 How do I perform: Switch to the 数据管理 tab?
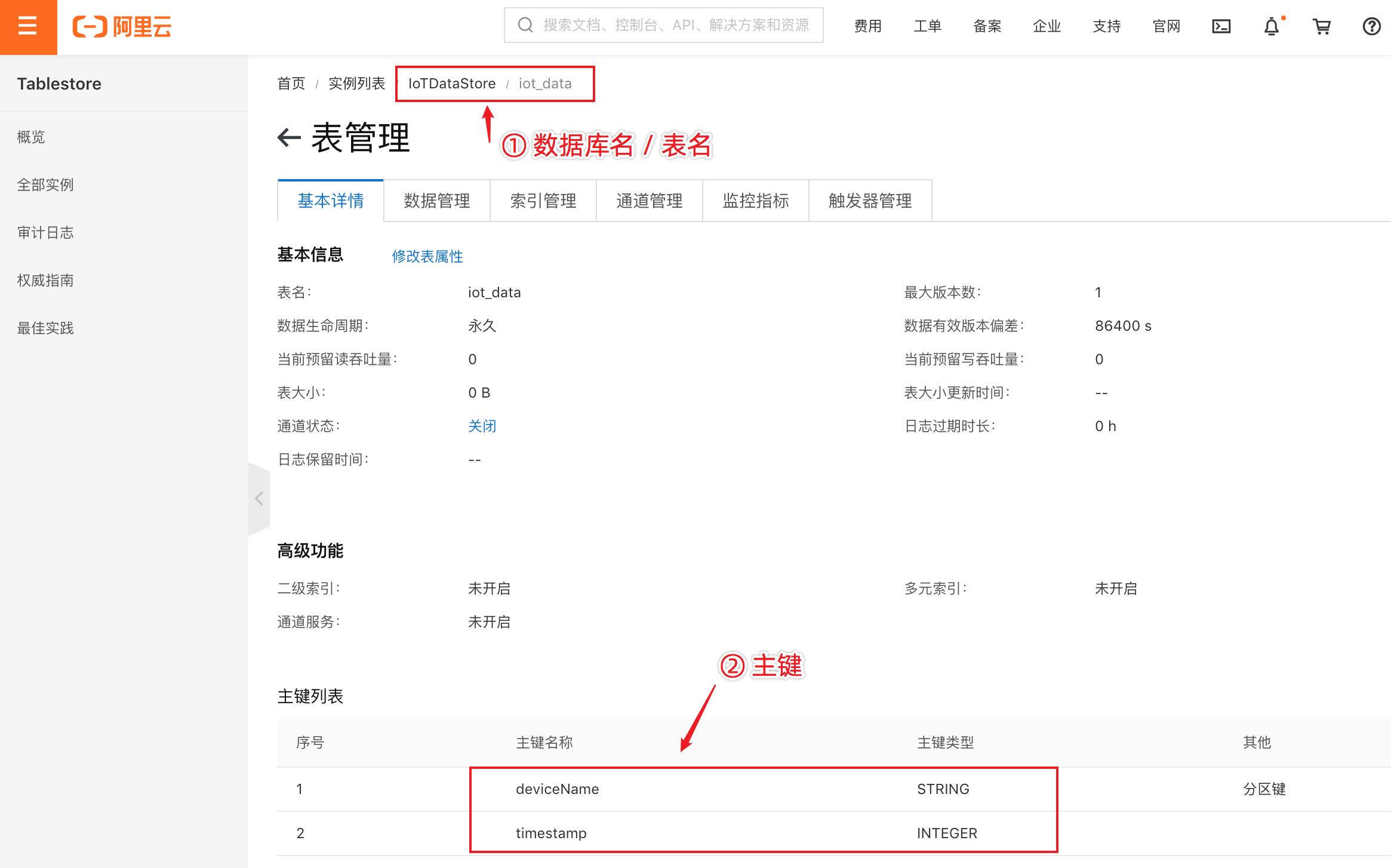(437, 201)
